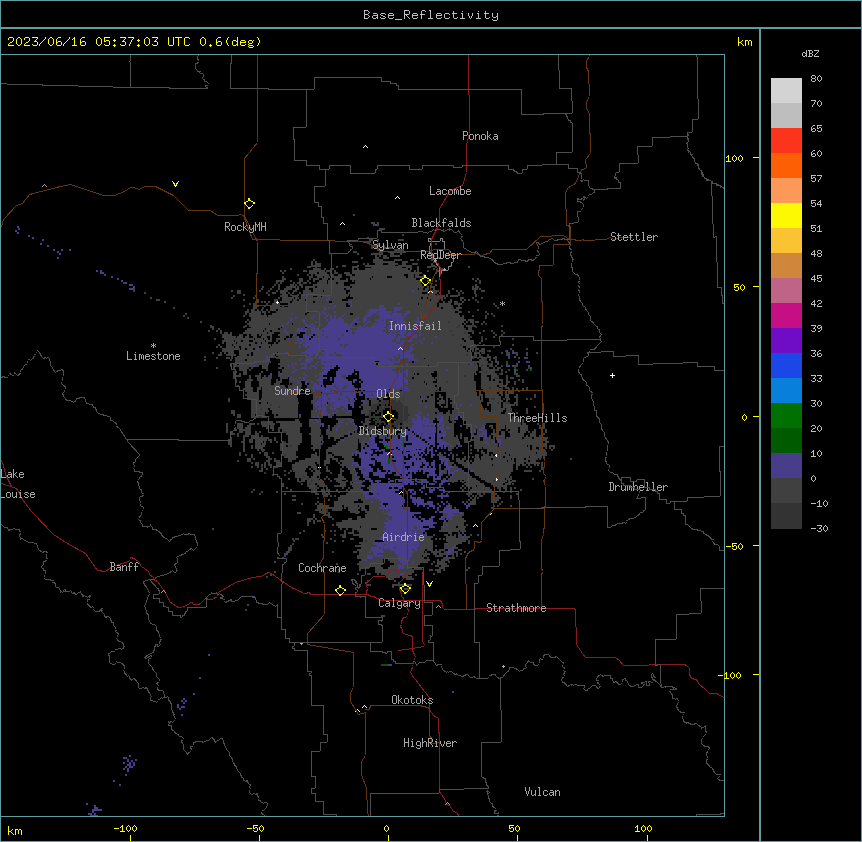The image size is (862, 842).
Task: Click the Vulcan town label
Action: click(x=542, y=792)
